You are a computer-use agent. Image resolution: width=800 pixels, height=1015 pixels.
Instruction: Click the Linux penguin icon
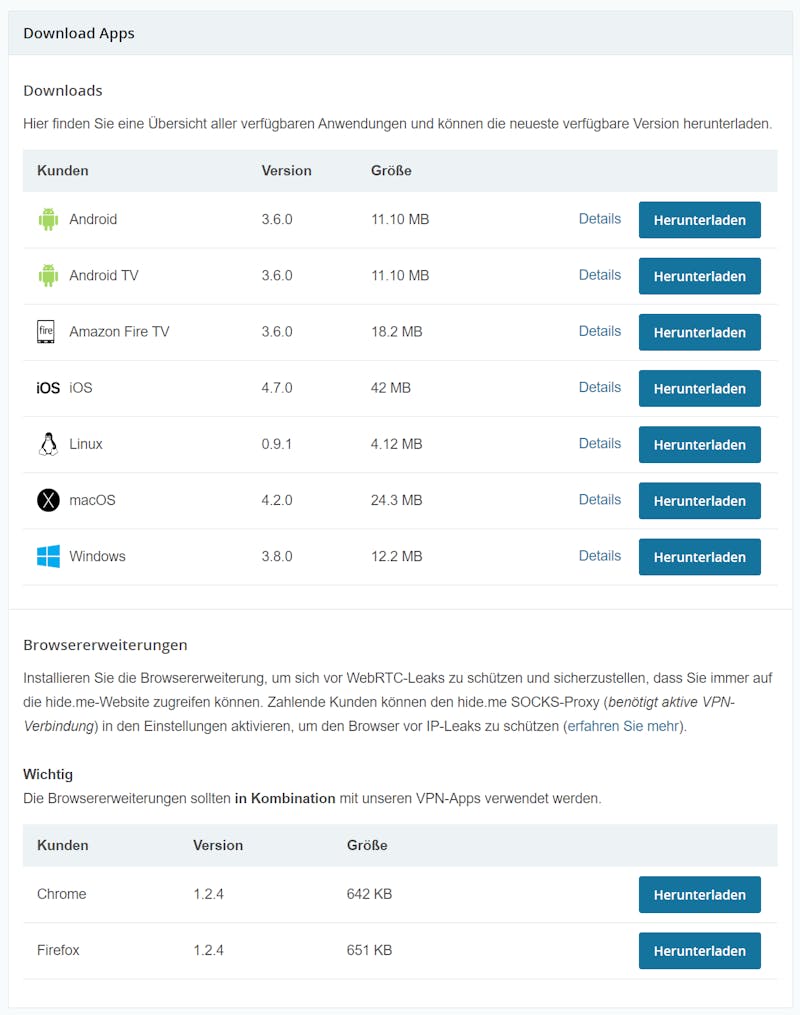click(x=48, y=444)
